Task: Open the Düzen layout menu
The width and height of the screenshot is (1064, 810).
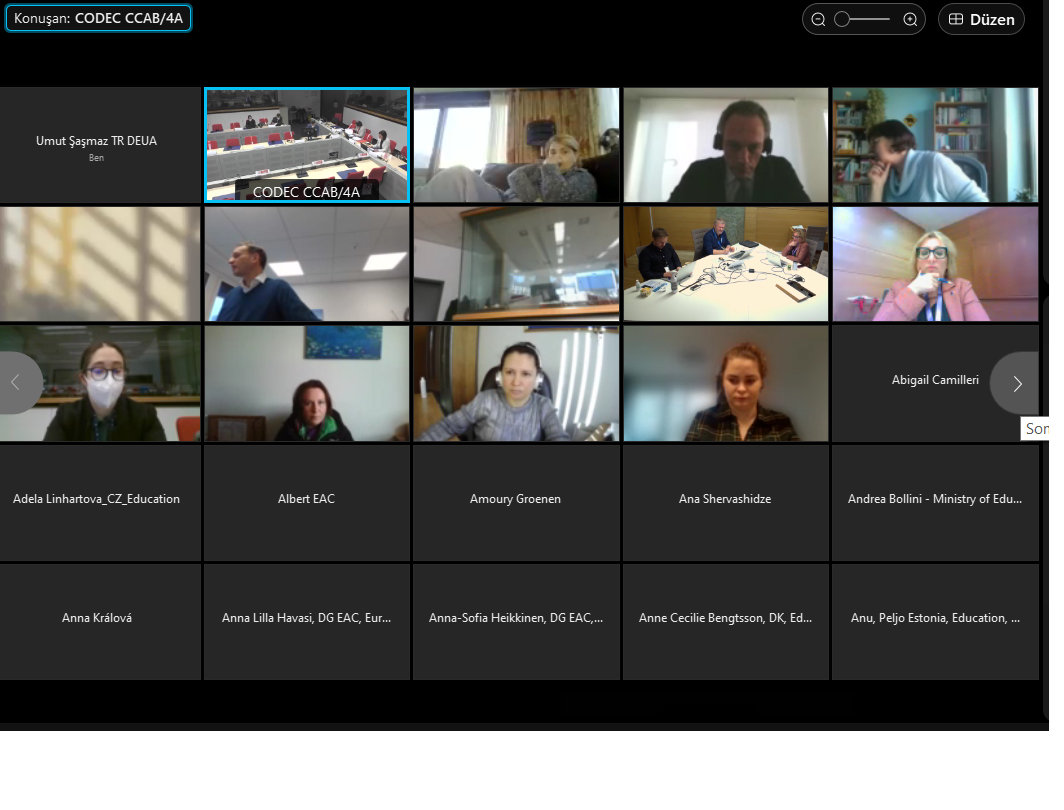Action: (981, 19)
